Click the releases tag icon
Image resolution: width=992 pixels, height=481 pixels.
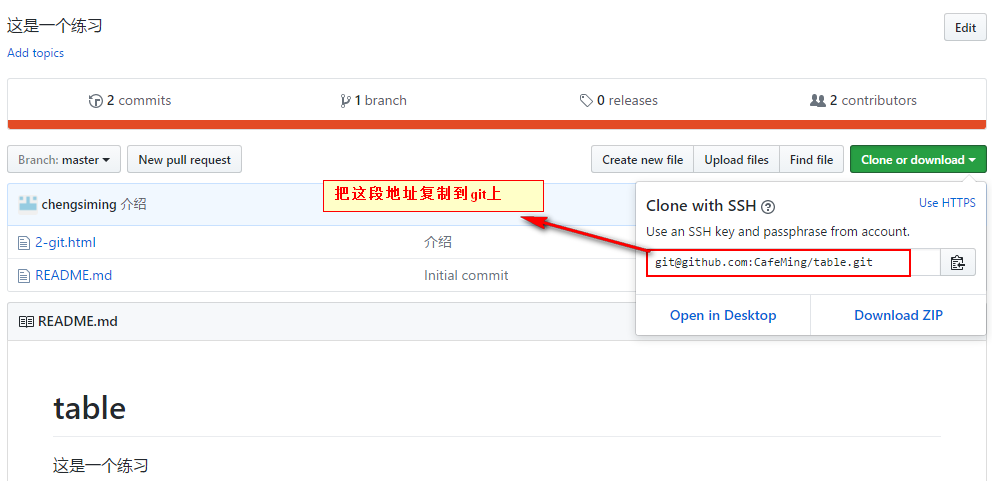tap(586, 101)
